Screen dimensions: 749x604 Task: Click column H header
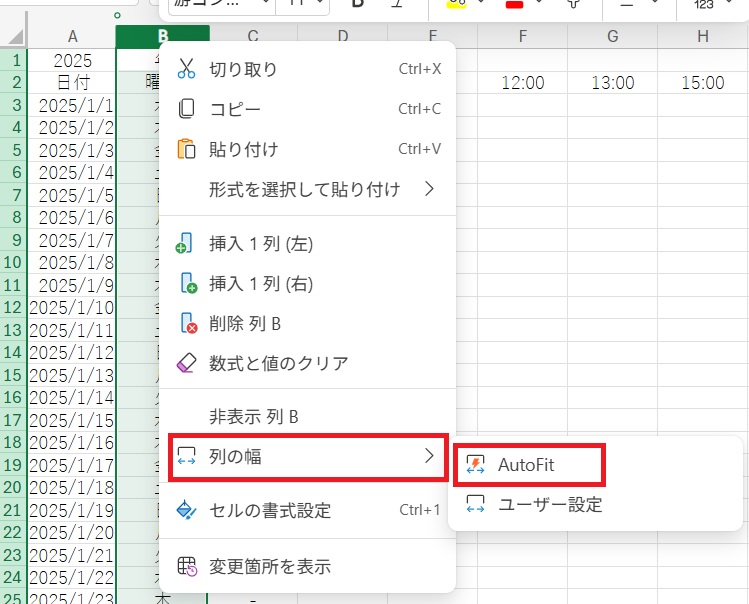click(703, 36)
